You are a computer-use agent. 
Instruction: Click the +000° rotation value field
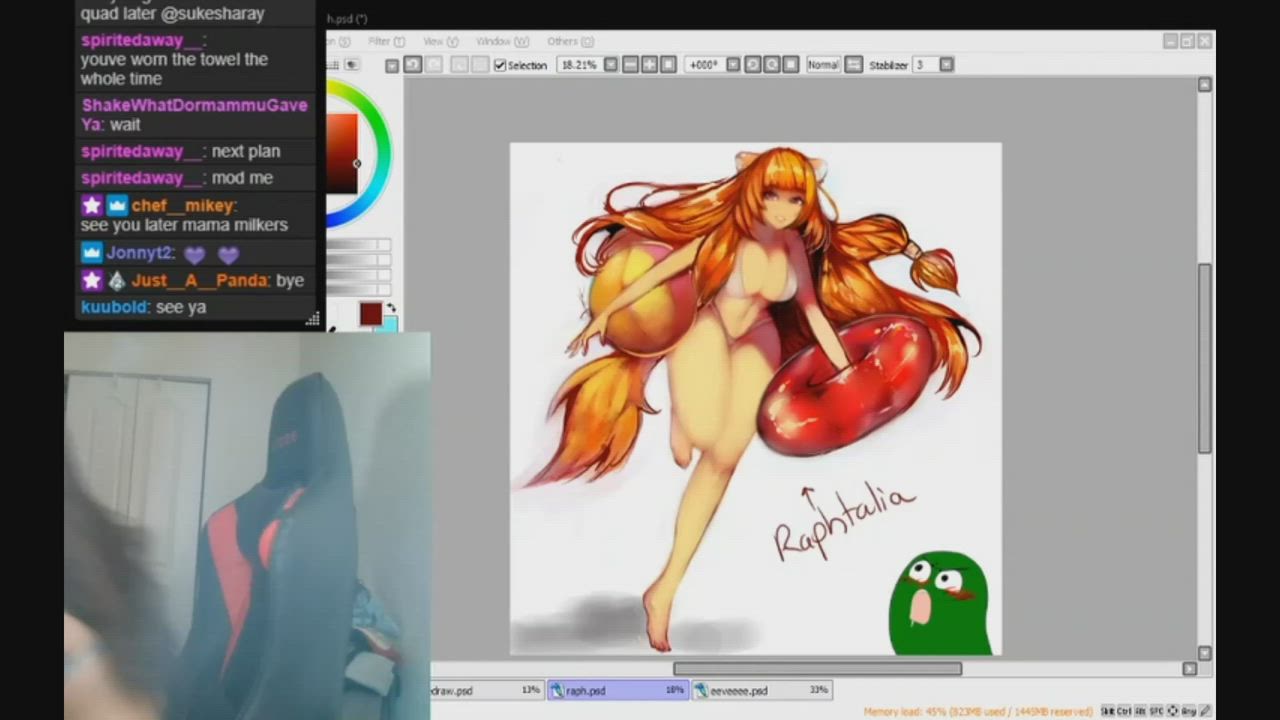coord(705,65)
